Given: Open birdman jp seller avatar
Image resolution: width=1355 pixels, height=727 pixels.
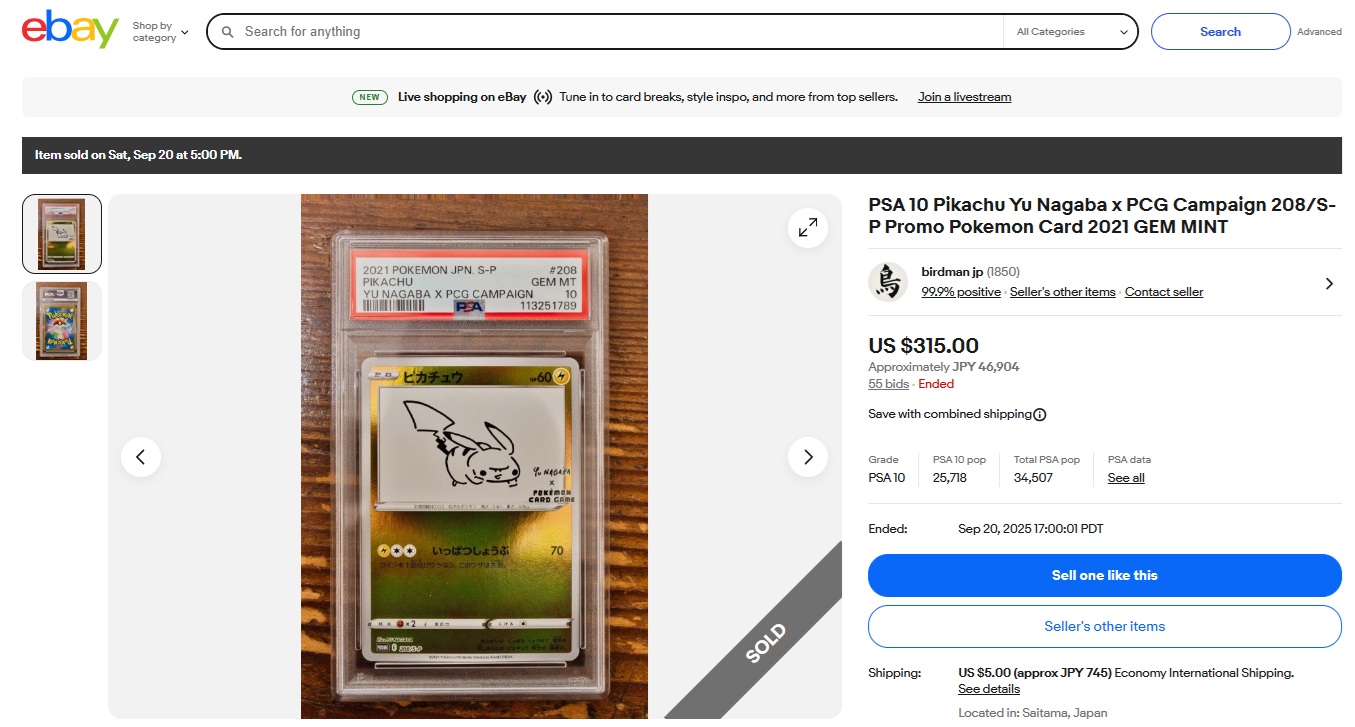Looking at the screenshot, I should (887, 282).
